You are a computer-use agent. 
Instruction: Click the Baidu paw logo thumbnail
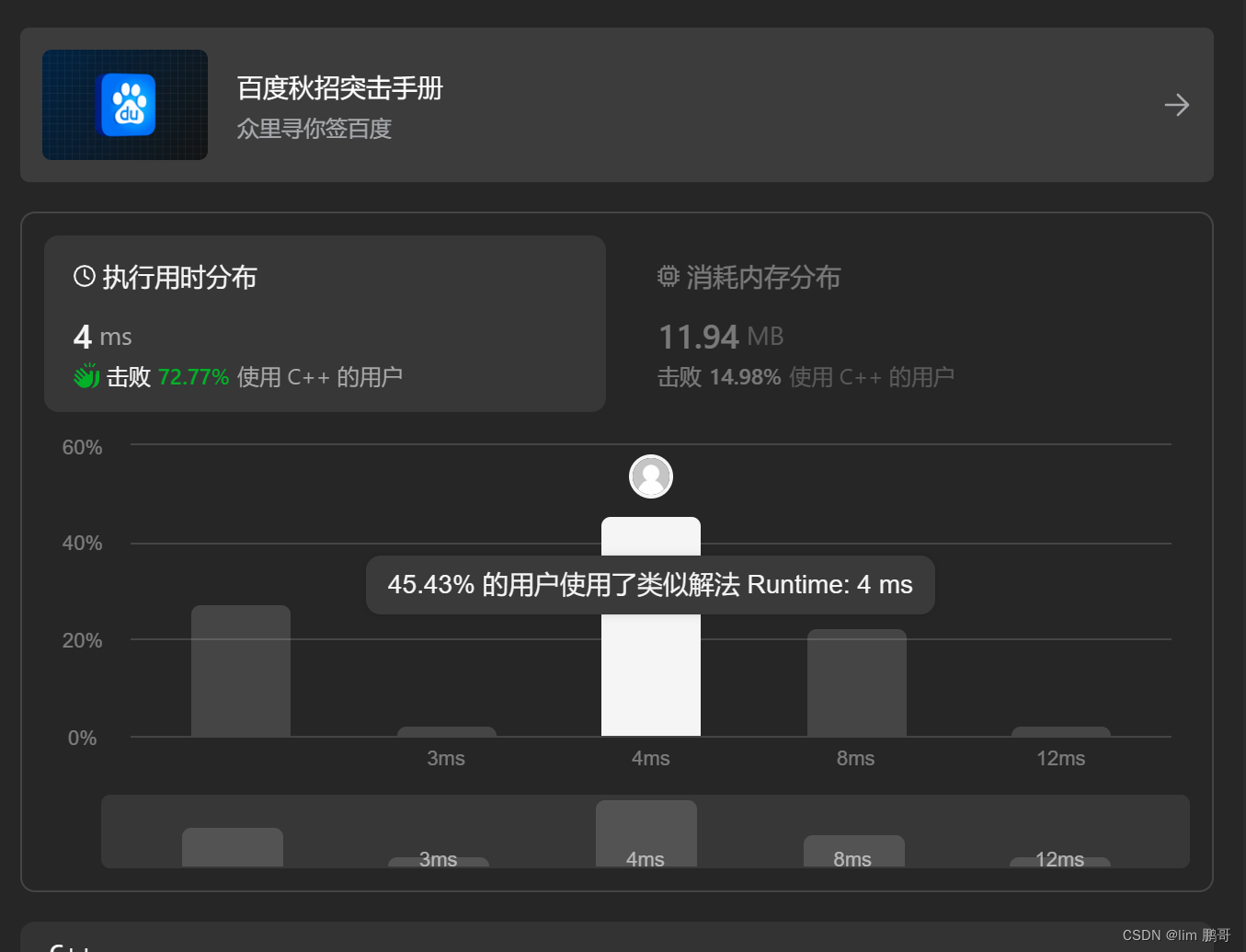pos(125,105)
